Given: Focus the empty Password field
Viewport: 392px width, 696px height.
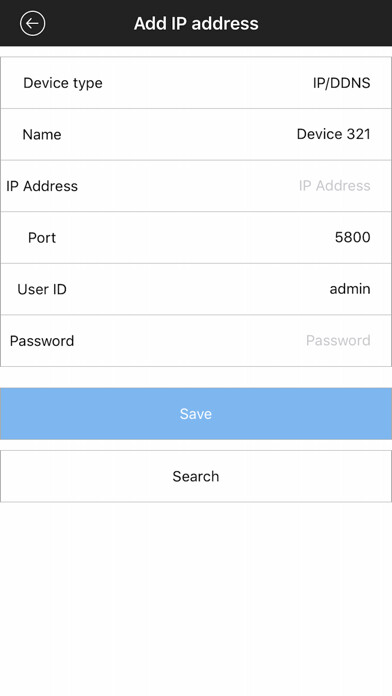Looking at the screenshot, I should (196, 340).
